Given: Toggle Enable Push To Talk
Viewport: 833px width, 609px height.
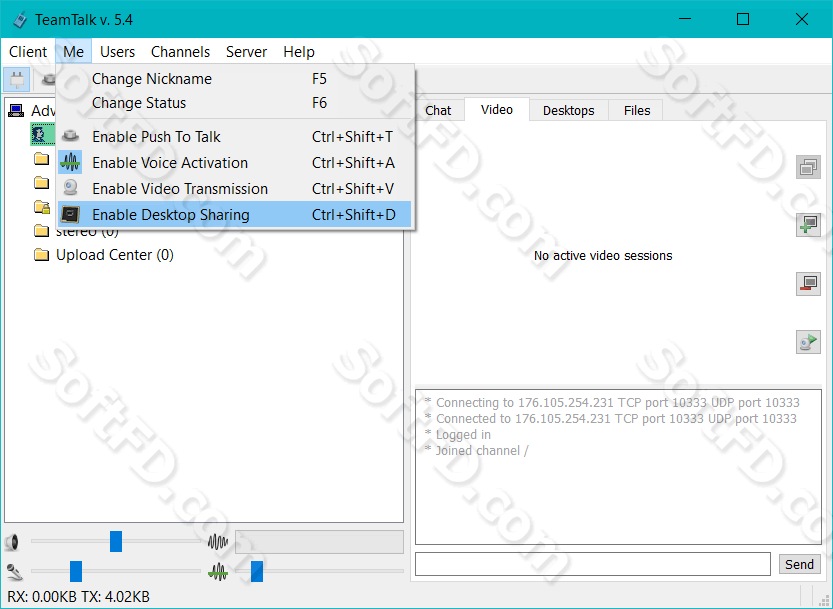Looking at the screenshot, I should pos(234,137).
